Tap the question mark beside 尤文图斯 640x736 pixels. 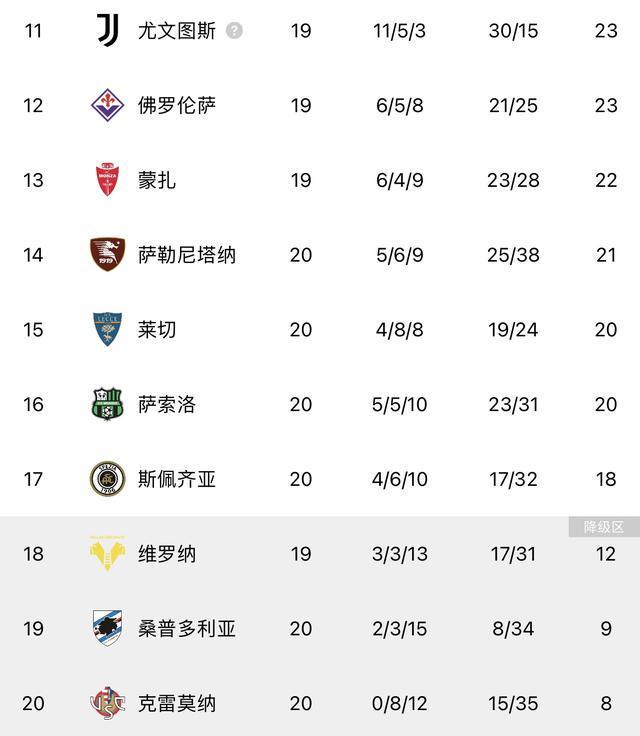(234, 30)
